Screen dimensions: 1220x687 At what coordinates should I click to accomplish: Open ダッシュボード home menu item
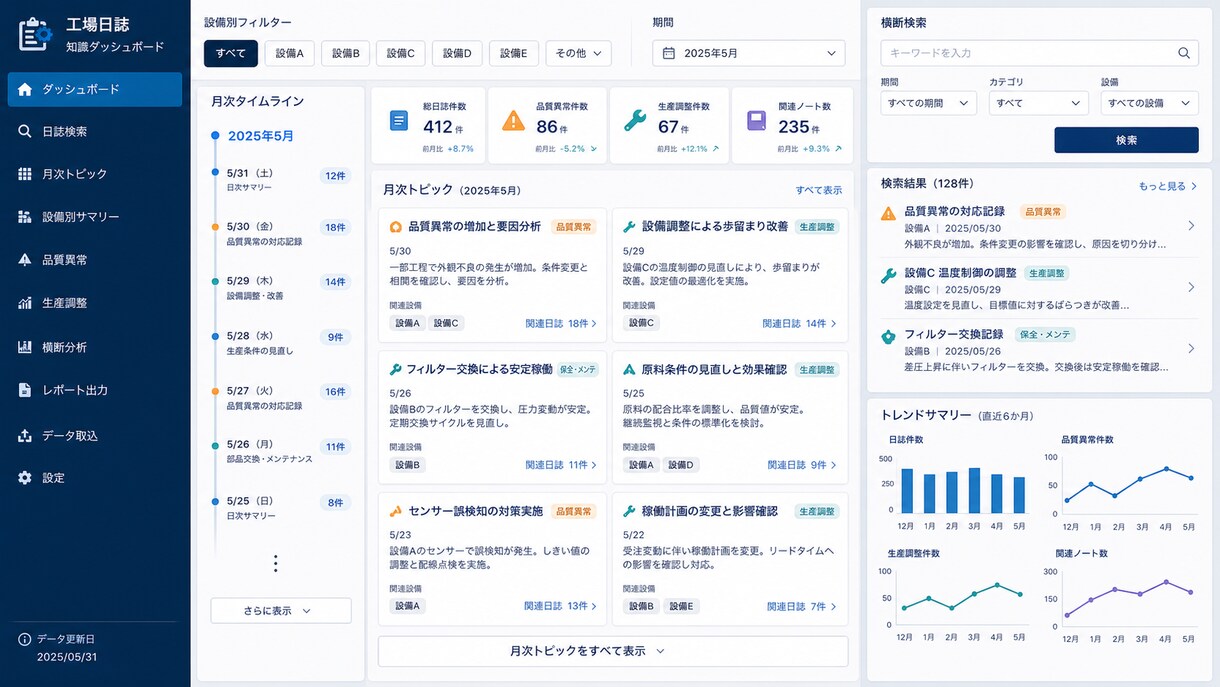(95, 89)
